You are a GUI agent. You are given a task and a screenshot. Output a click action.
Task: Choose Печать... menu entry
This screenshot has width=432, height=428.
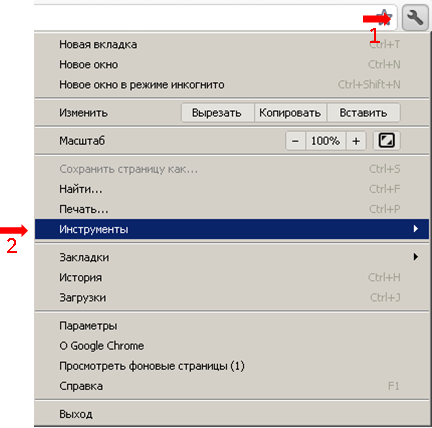click(231, 209)
